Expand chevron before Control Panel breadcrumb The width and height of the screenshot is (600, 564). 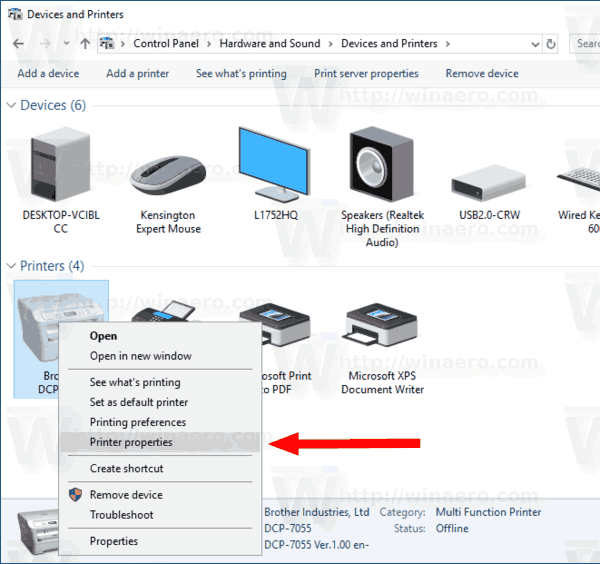123,44
